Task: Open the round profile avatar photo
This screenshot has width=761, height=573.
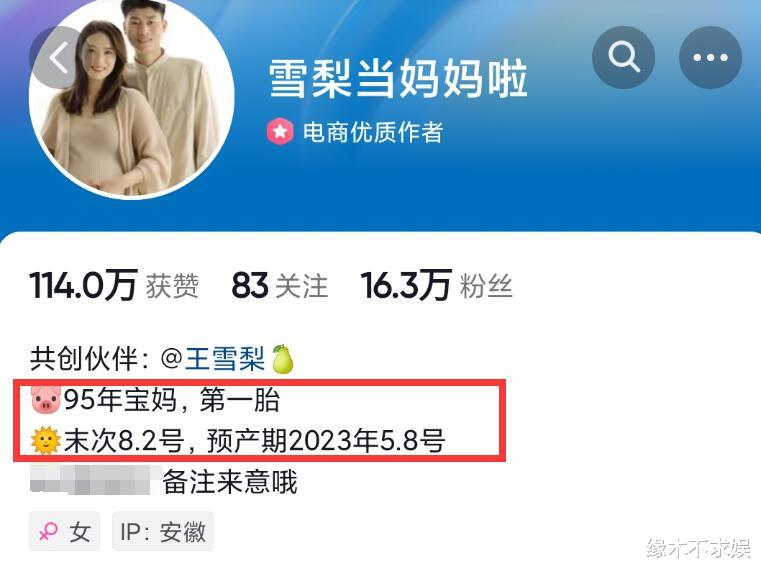Action: click(131, 97)
